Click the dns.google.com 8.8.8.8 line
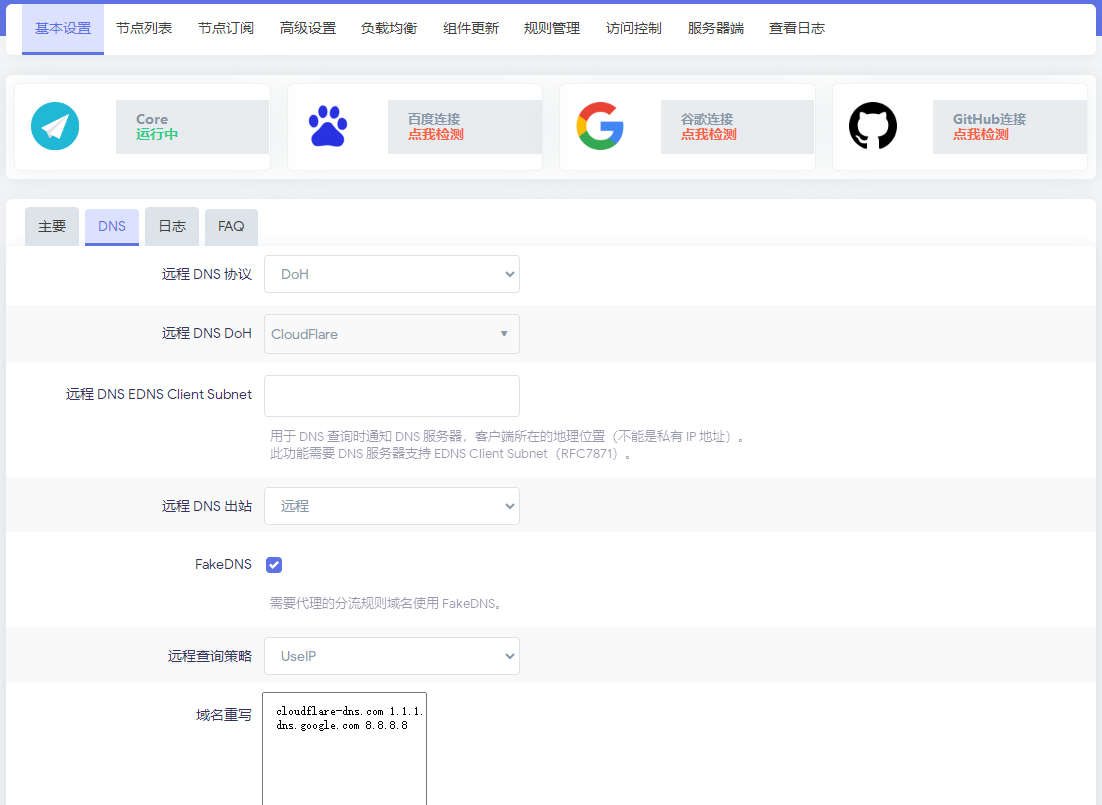Viewport: 1102px width, 805px height. click(342, 726)
